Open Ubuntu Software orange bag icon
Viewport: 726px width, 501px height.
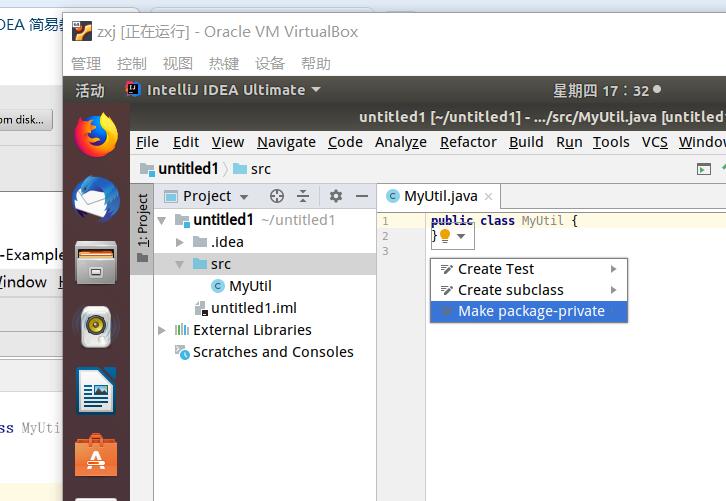point(96,455)
